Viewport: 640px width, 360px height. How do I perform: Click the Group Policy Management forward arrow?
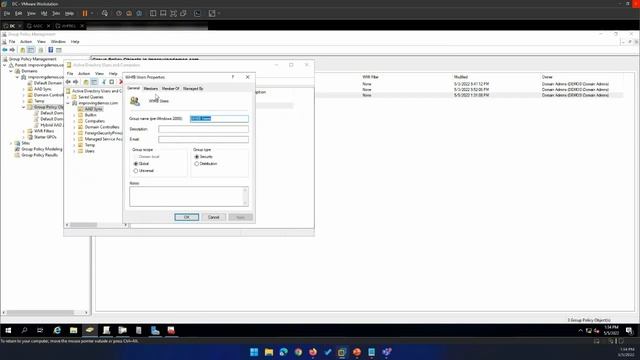point(12,50)
